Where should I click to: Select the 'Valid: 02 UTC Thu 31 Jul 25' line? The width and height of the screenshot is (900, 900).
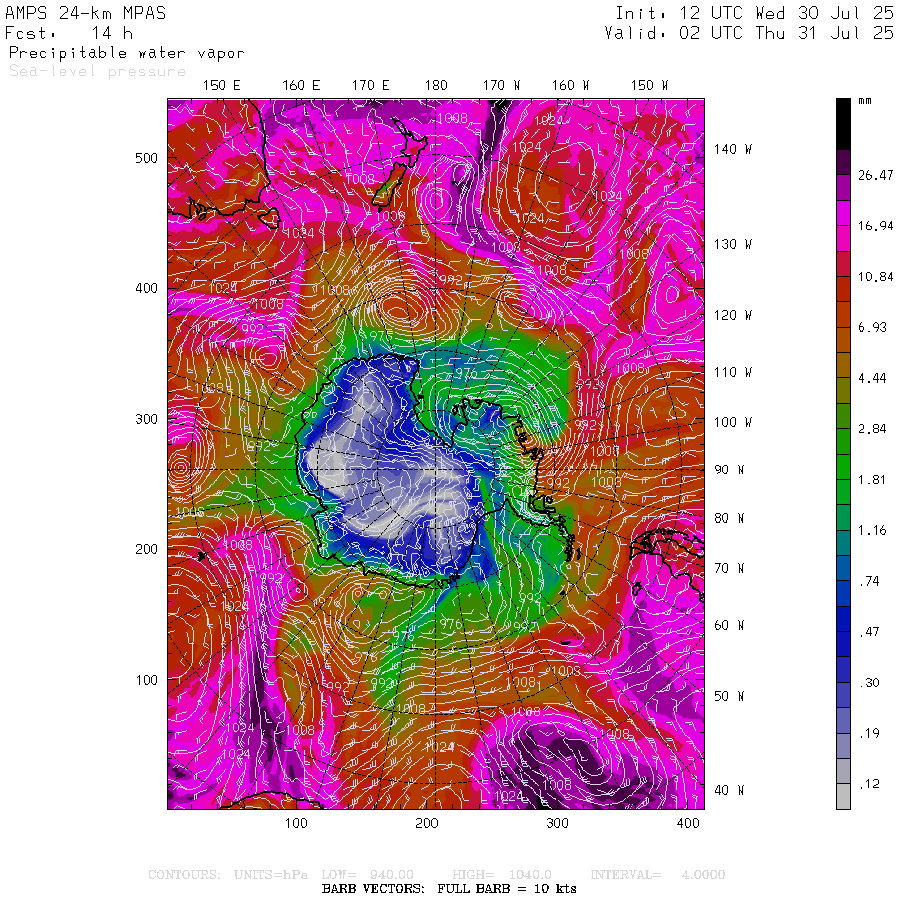(749, 33)
